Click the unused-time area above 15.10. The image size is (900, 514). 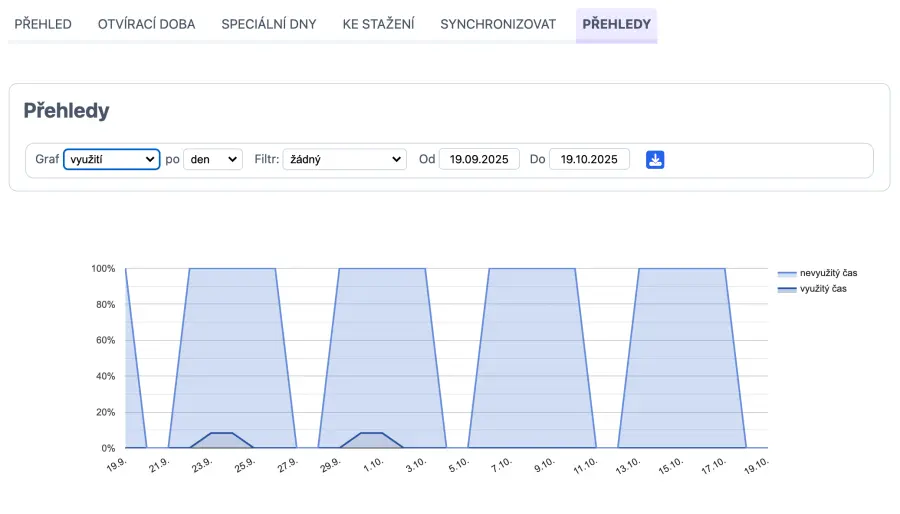[x=682, y=350]
